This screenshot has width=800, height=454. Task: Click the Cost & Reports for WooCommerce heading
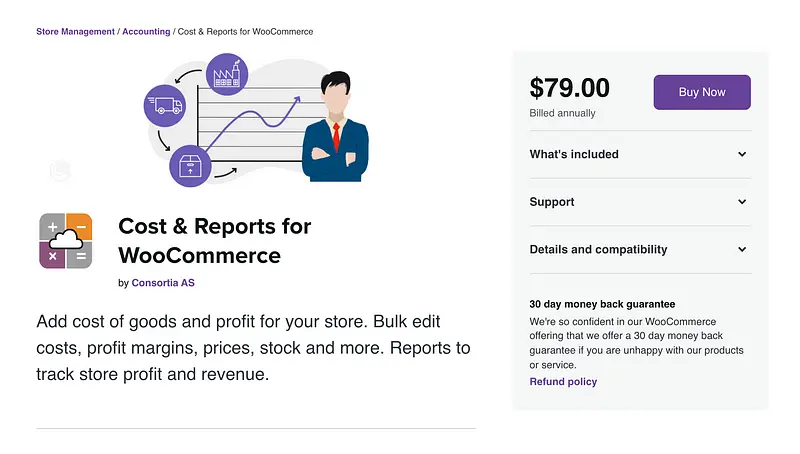coord(215,240)
